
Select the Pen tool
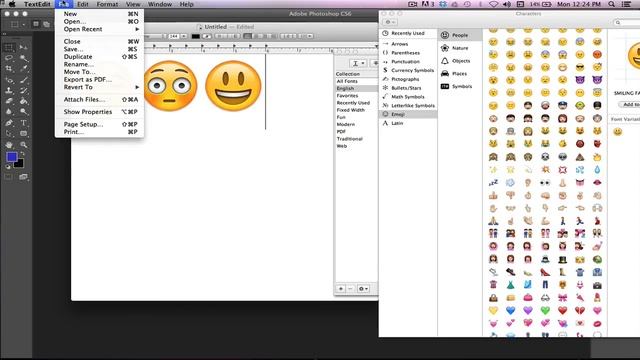(9, 123)
